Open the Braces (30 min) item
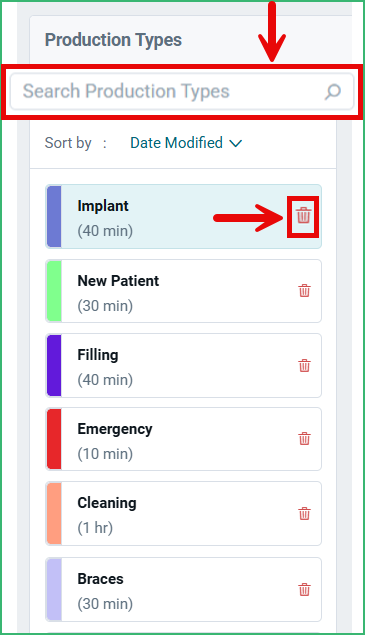This screenshot has height=635, width=365. pyautogui.click(x=184, y=589)
